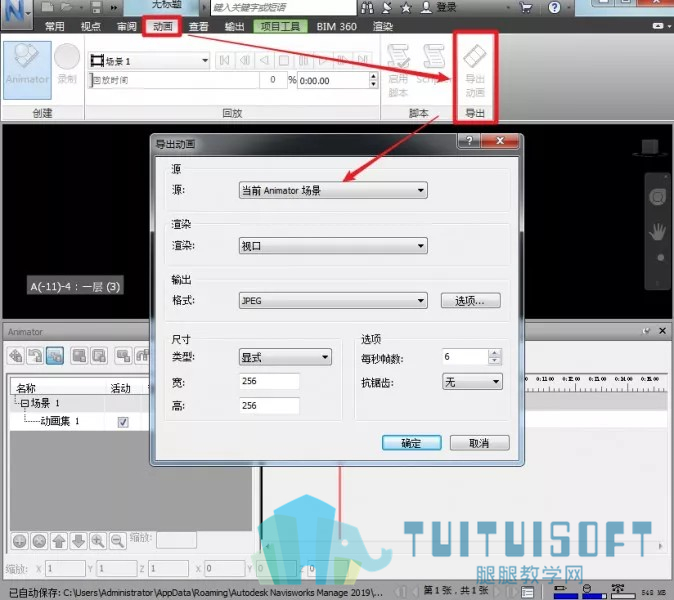Image resolution: width=674 pixels, height=600 pixels.
Task: Open the 源 dropdown showing 当前 Animator 场景
Action: coord(333,190)
